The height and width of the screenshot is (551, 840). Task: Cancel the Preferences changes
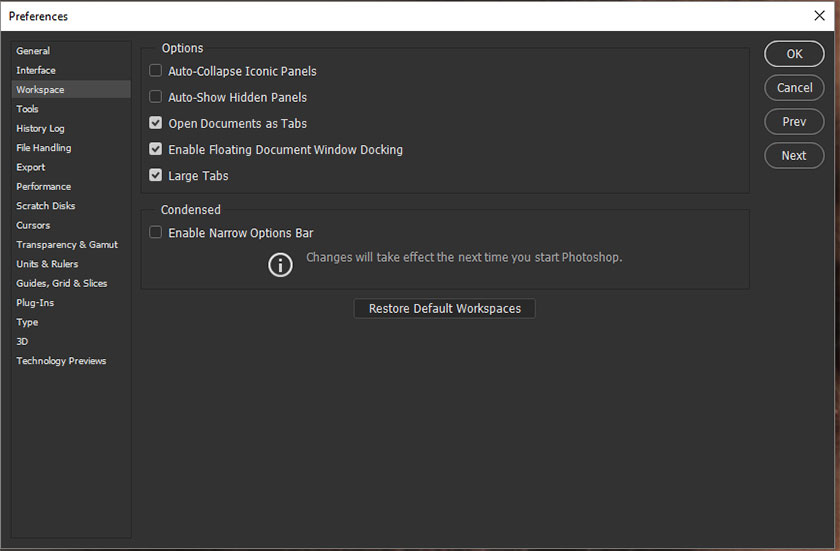(x=794, y=88)
